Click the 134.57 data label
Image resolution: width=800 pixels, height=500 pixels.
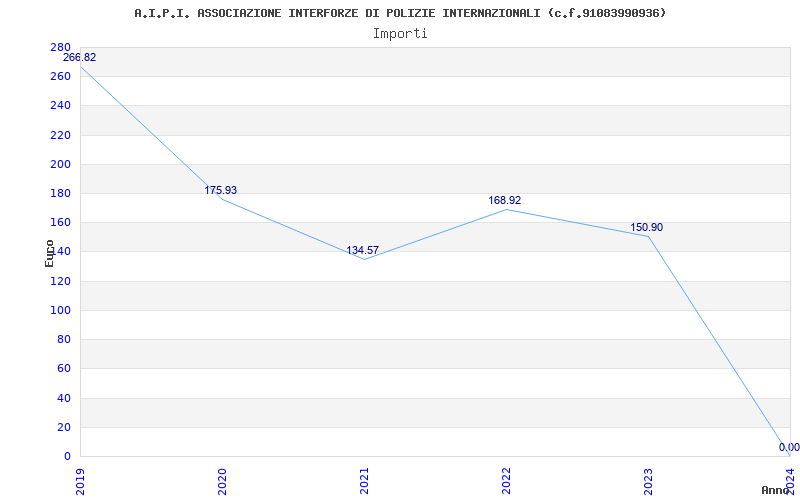(363, 251)
